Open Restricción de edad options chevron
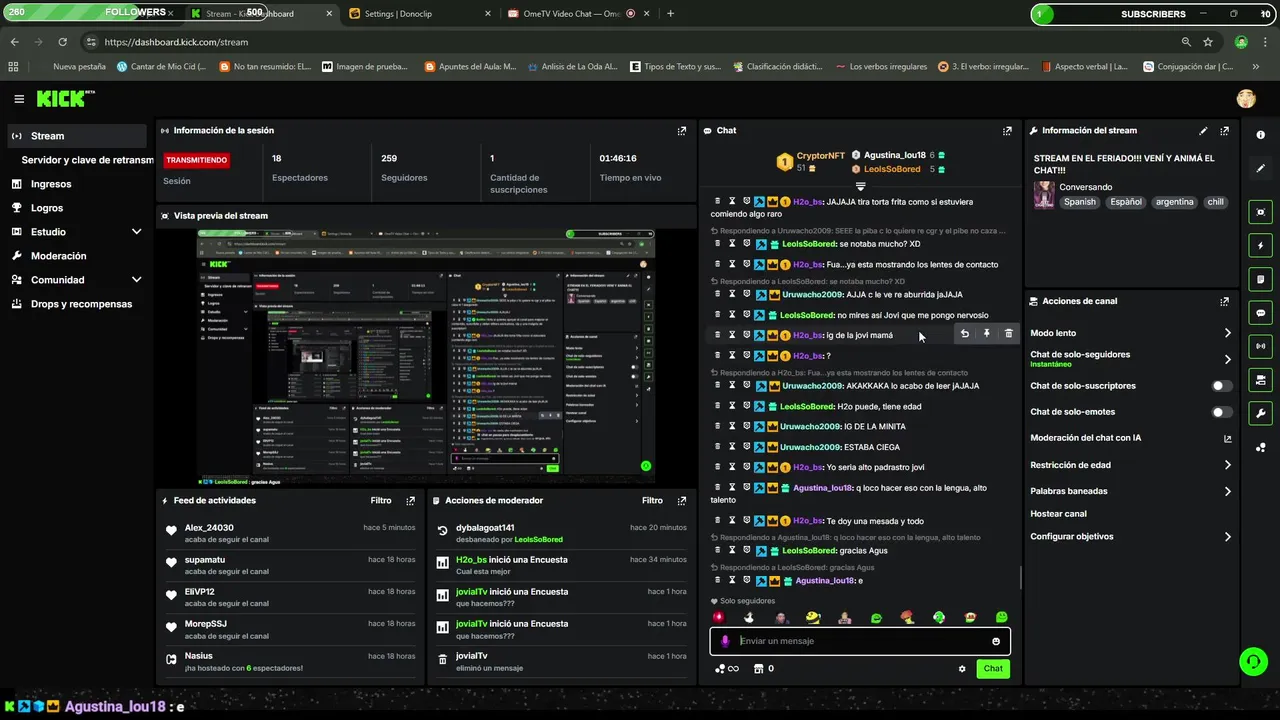Screen dimensions: 1280x720 pyautogui.click(x=1228, y=465)
